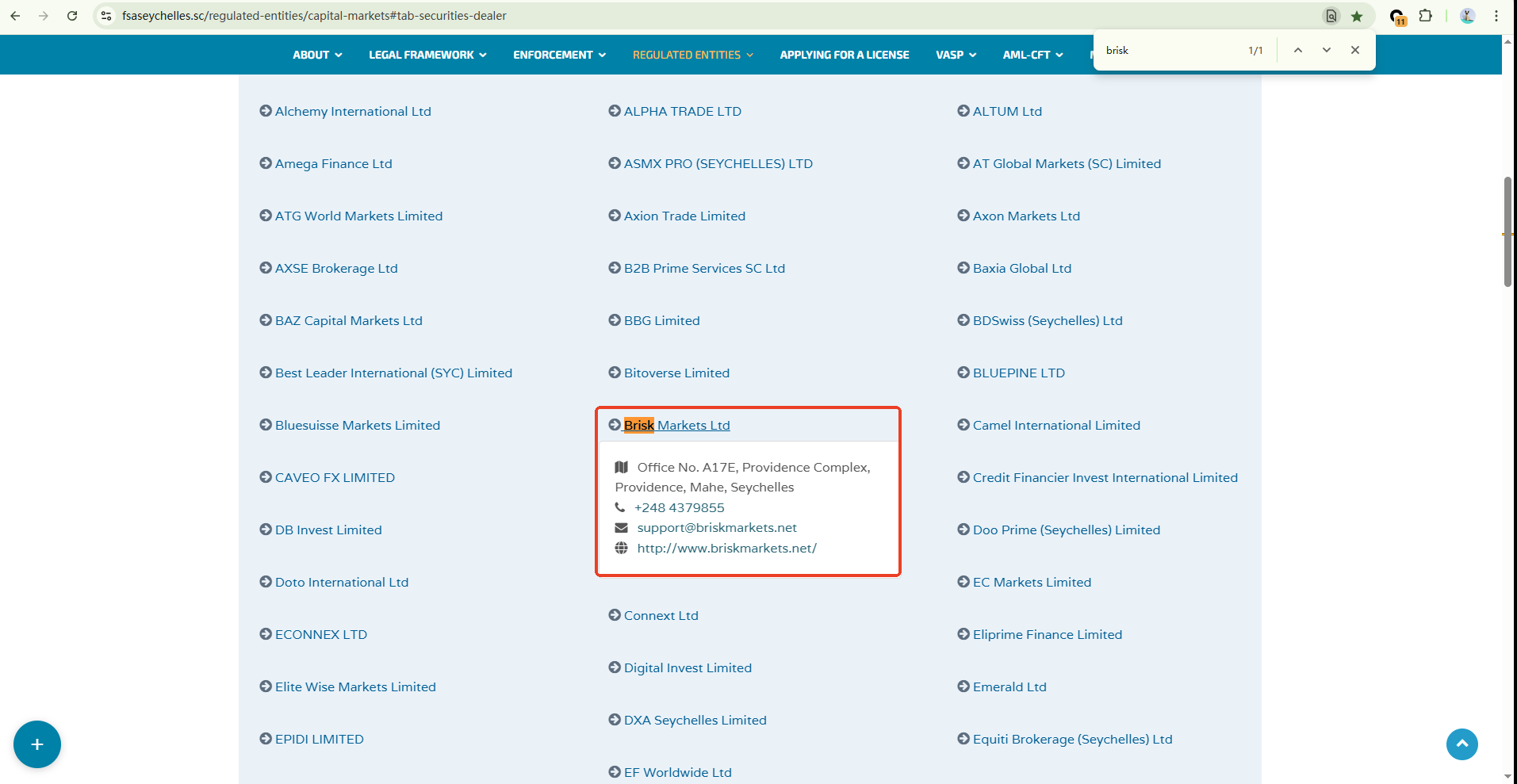1517x784 pixels.
Task: Click the scroll-to-top arrow button
Action: [1461, 744]
